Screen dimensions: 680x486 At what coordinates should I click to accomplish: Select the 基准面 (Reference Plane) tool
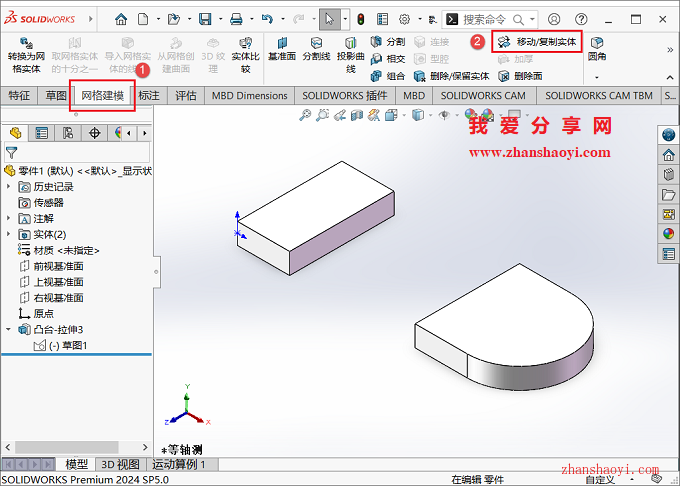281,50
